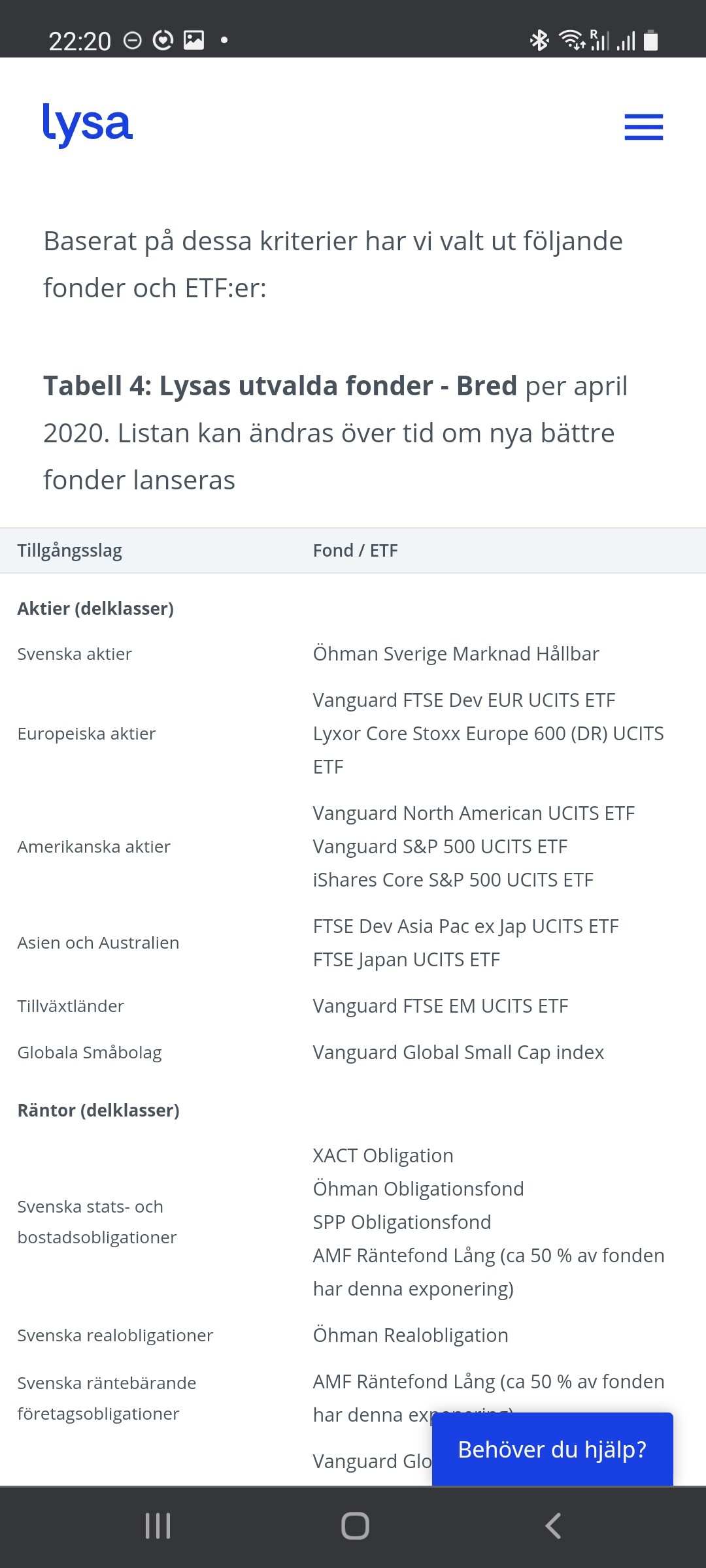Open the recent apps navigation button
Screen dimensions: 706x1568
pos(158,1526)
